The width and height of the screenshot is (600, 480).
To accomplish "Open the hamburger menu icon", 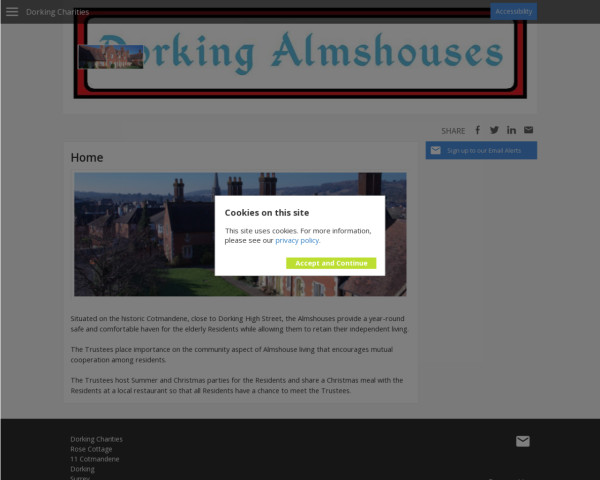I will click(12, 12).
